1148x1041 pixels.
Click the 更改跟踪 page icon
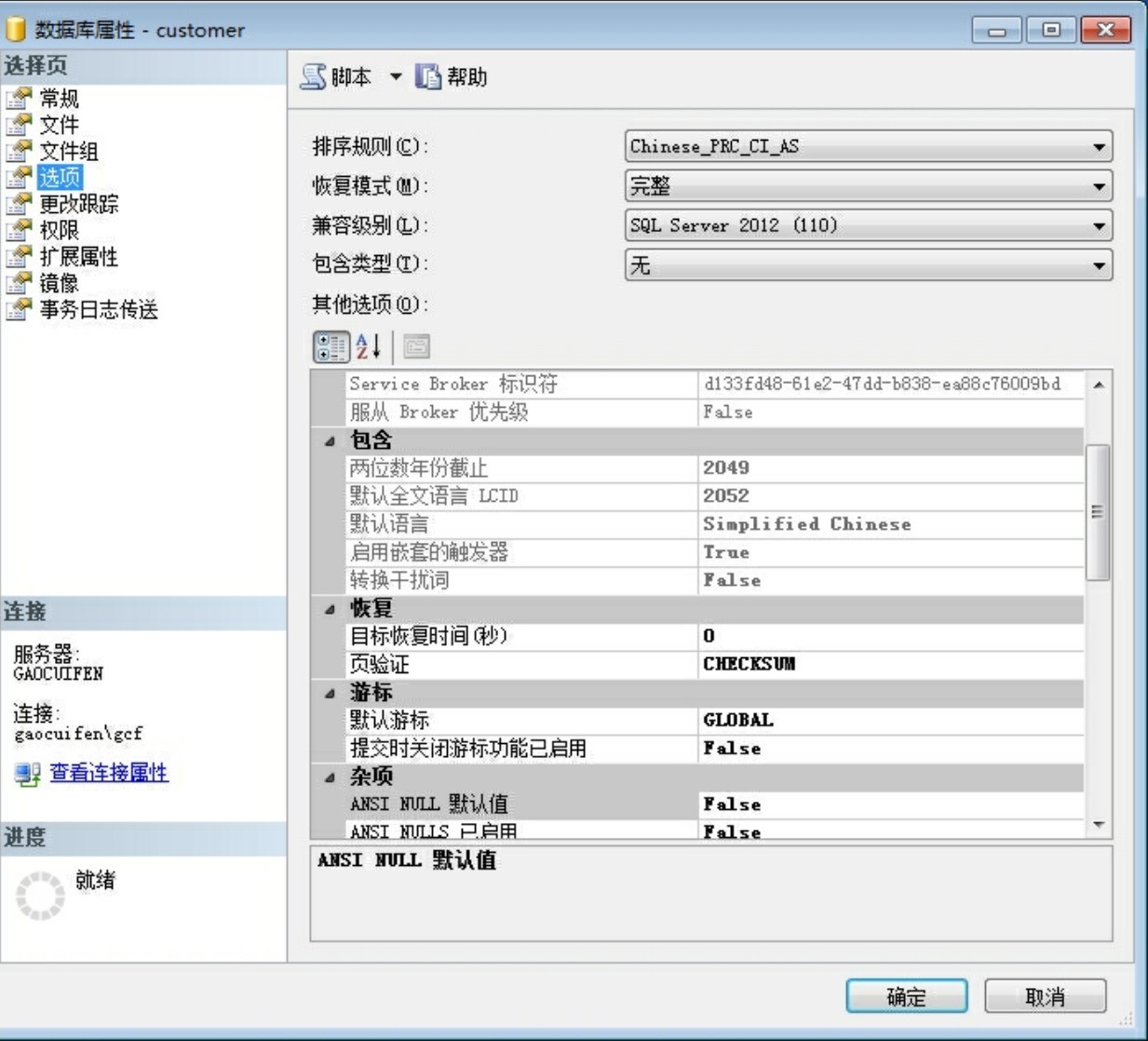click(19, 203)
